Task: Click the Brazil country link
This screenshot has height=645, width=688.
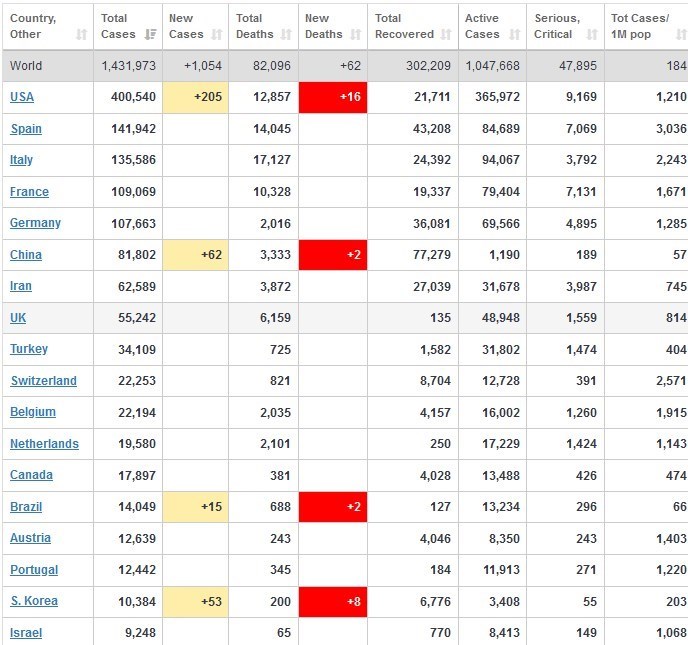Action: 26,507
